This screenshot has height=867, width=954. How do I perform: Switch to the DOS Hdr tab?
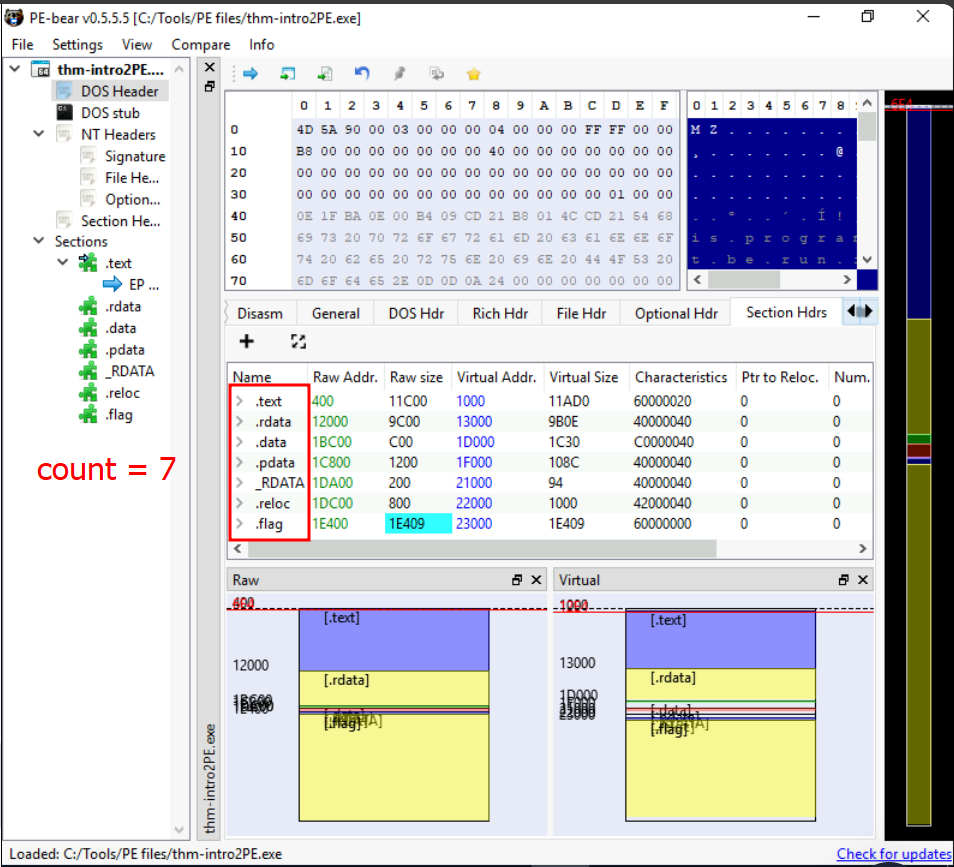click(x=416, y=314)
